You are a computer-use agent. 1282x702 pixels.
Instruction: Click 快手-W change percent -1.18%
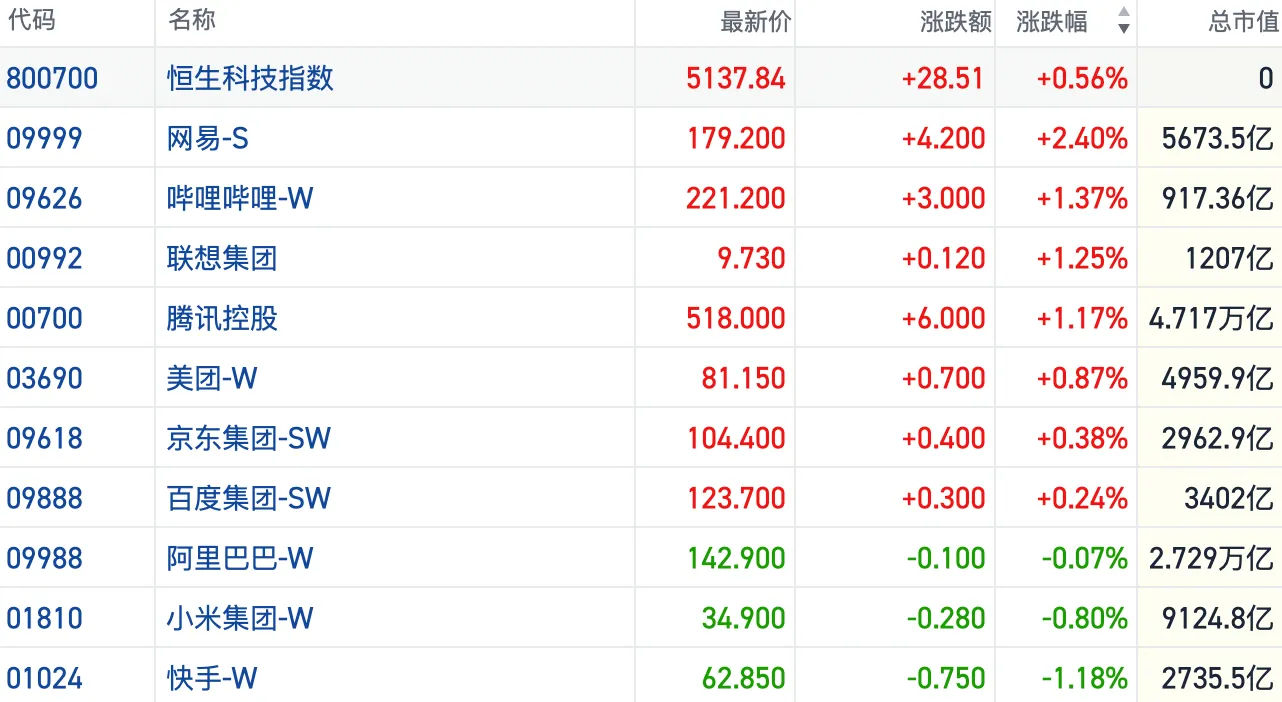(1084, 678)
